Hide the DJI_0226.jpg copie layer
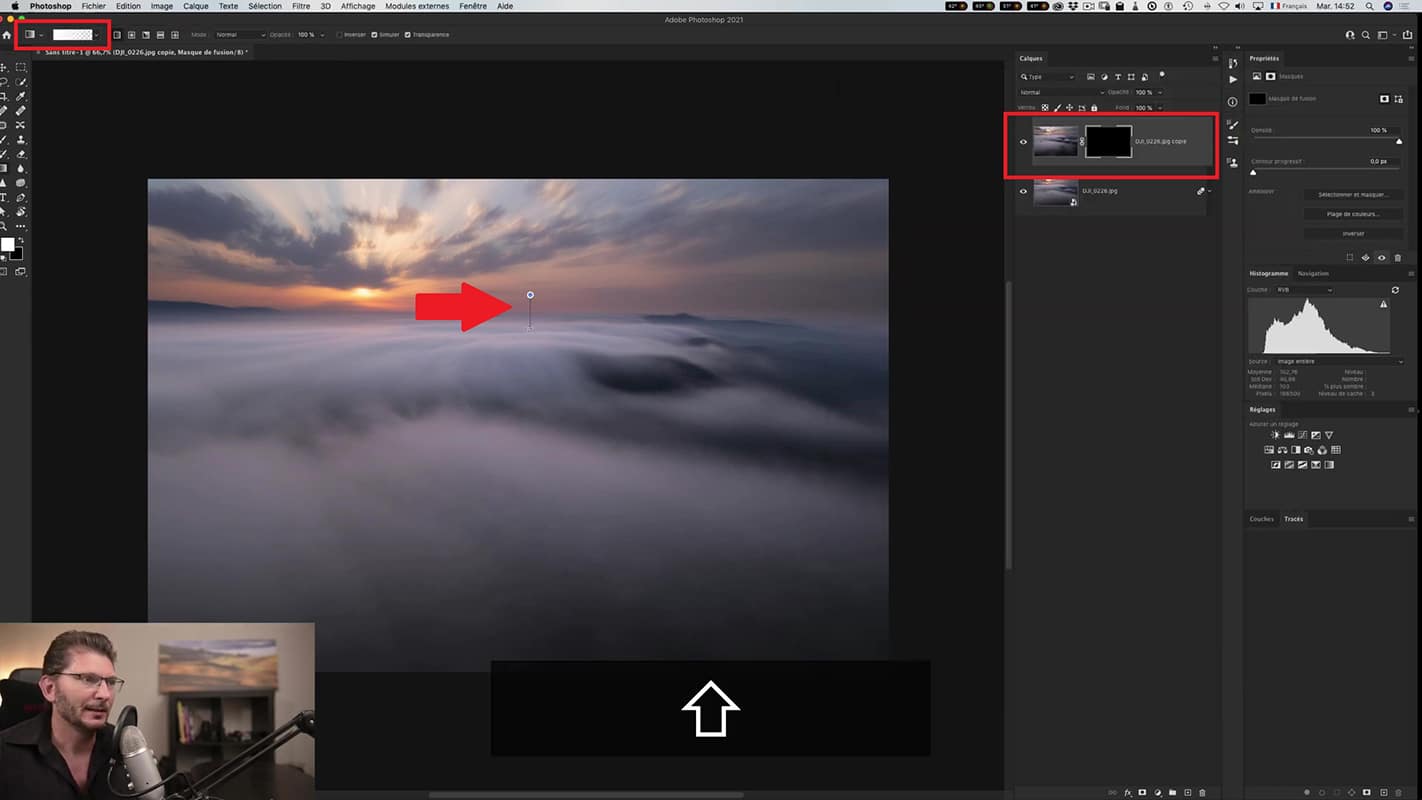This screenshot has height=800, width=1422. (1023, 142)
